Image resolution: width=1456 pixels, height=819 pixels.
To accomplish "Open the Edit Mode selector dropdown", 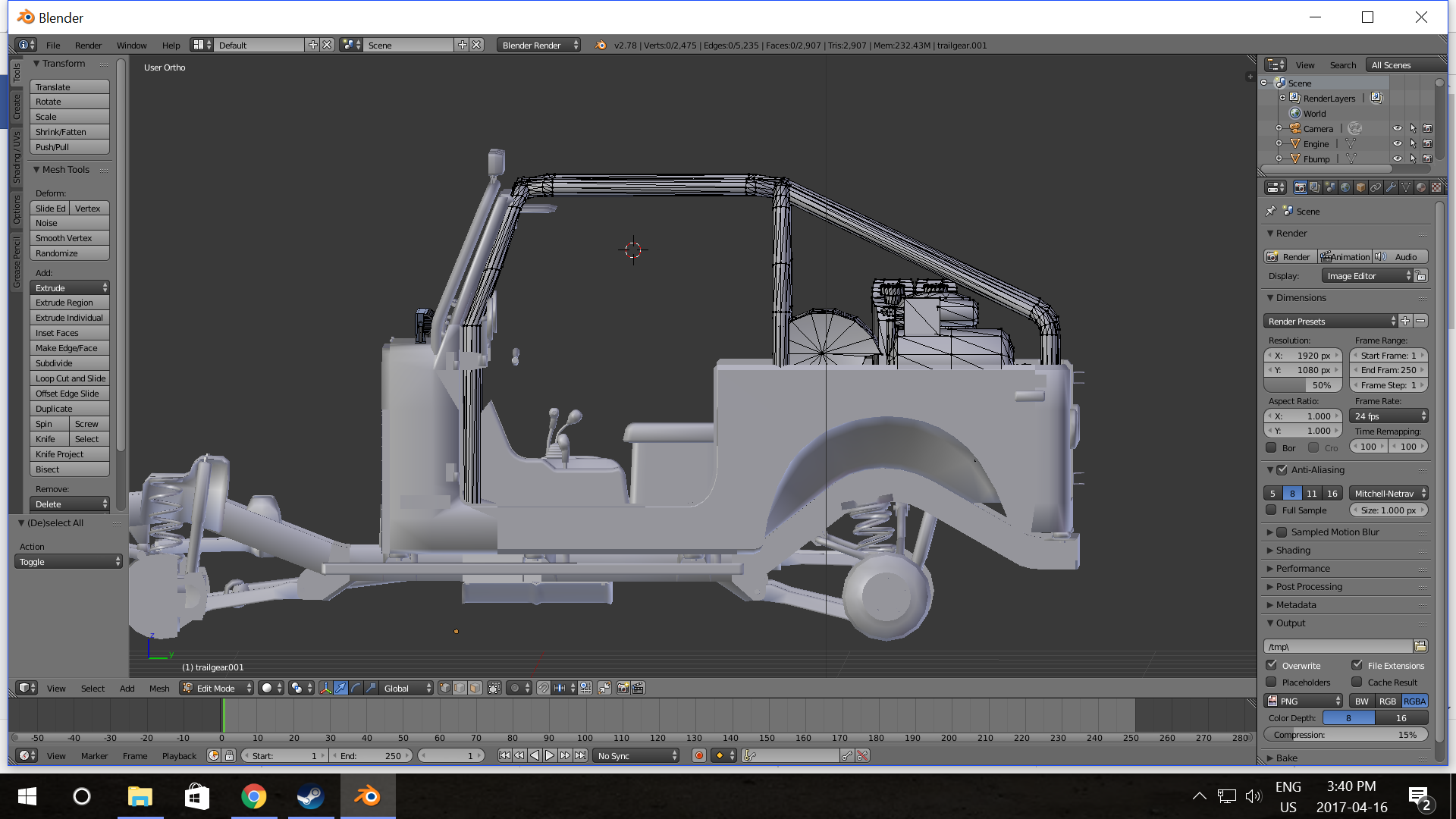I will pyautogui.click(x=217, y=688).
